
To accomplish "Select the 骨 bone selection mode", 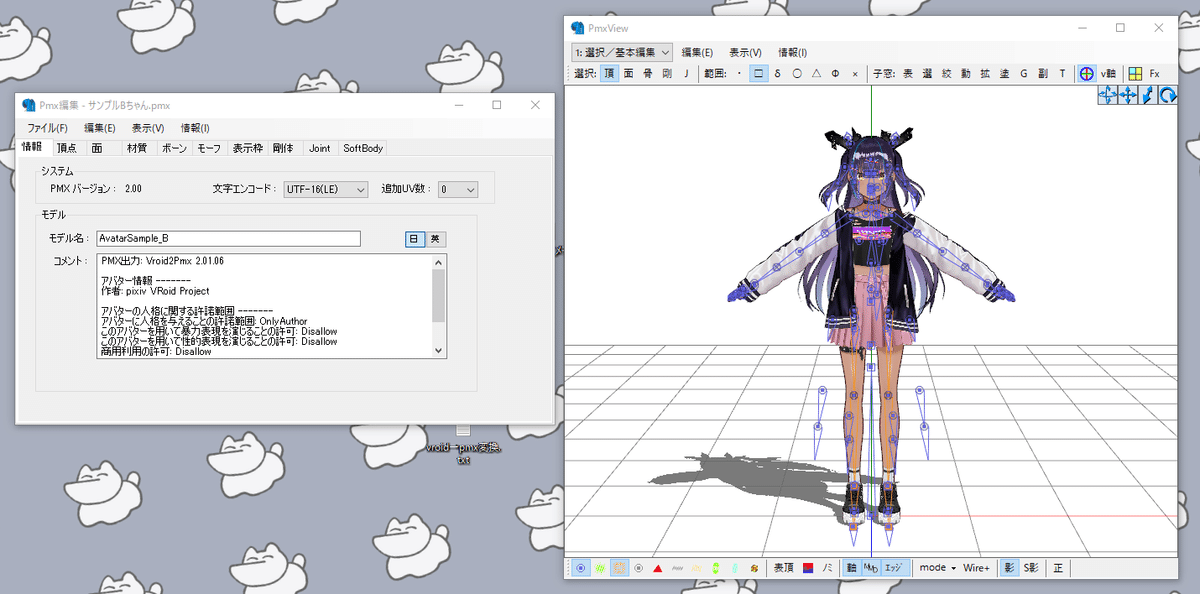I will [x=648, y=73].
